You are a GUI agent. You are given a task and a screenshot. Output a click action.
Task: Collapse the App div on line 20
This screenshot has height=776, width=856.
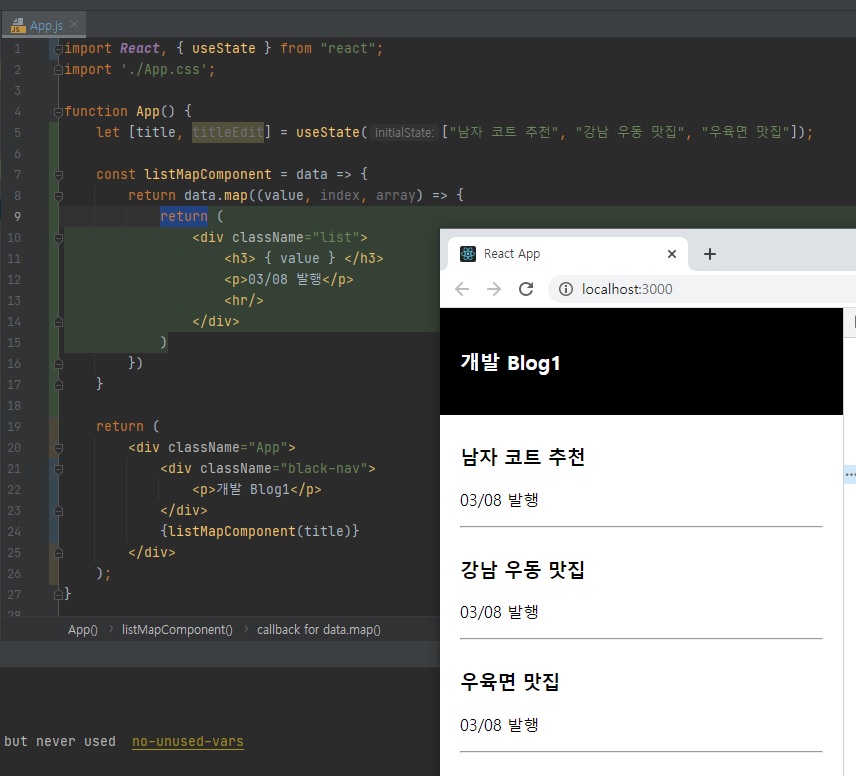58,448
